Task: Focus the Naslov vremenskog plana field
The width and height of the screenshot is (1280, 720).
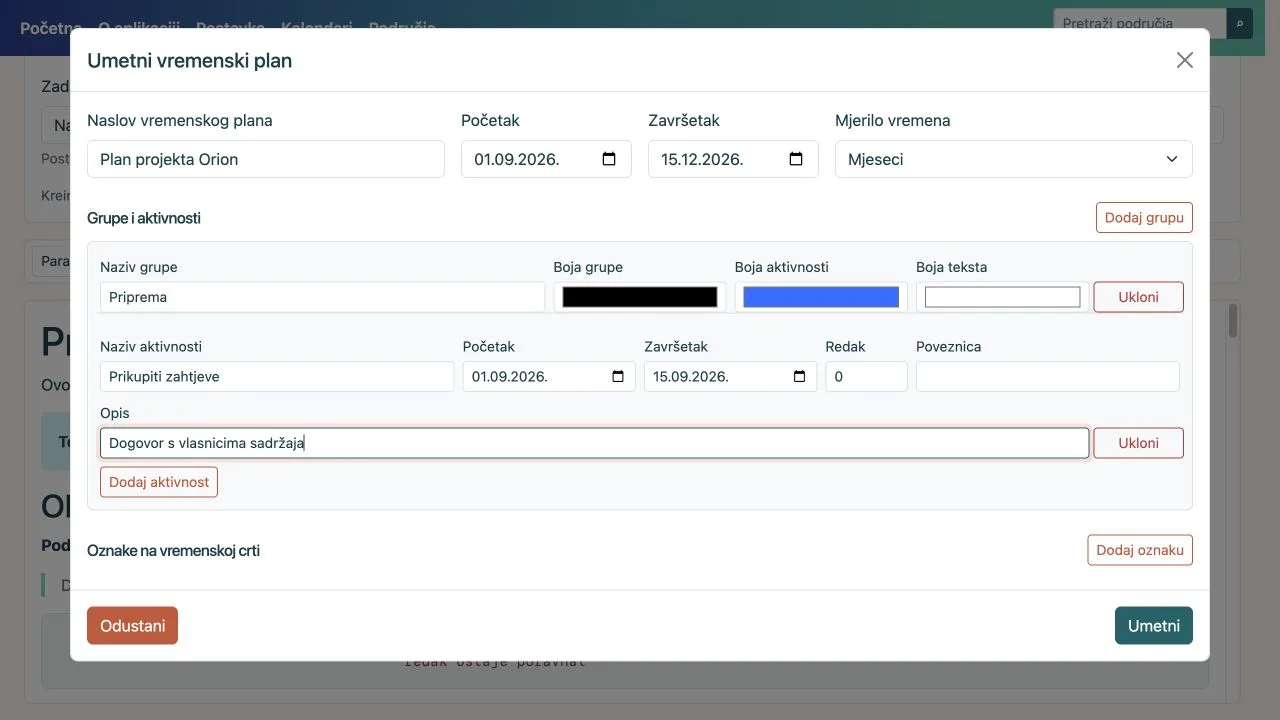Action: pos(266,159)
